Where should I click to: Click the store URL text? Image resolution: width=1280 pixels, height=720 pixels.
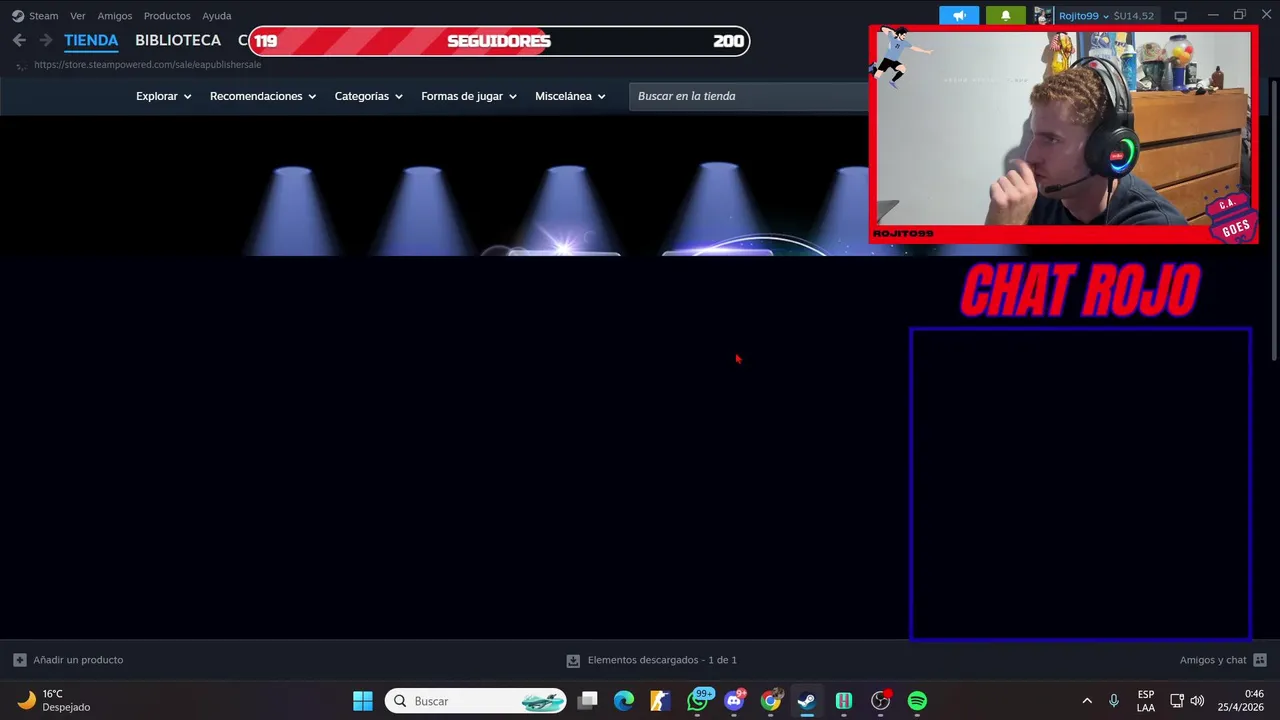point(147,65)
